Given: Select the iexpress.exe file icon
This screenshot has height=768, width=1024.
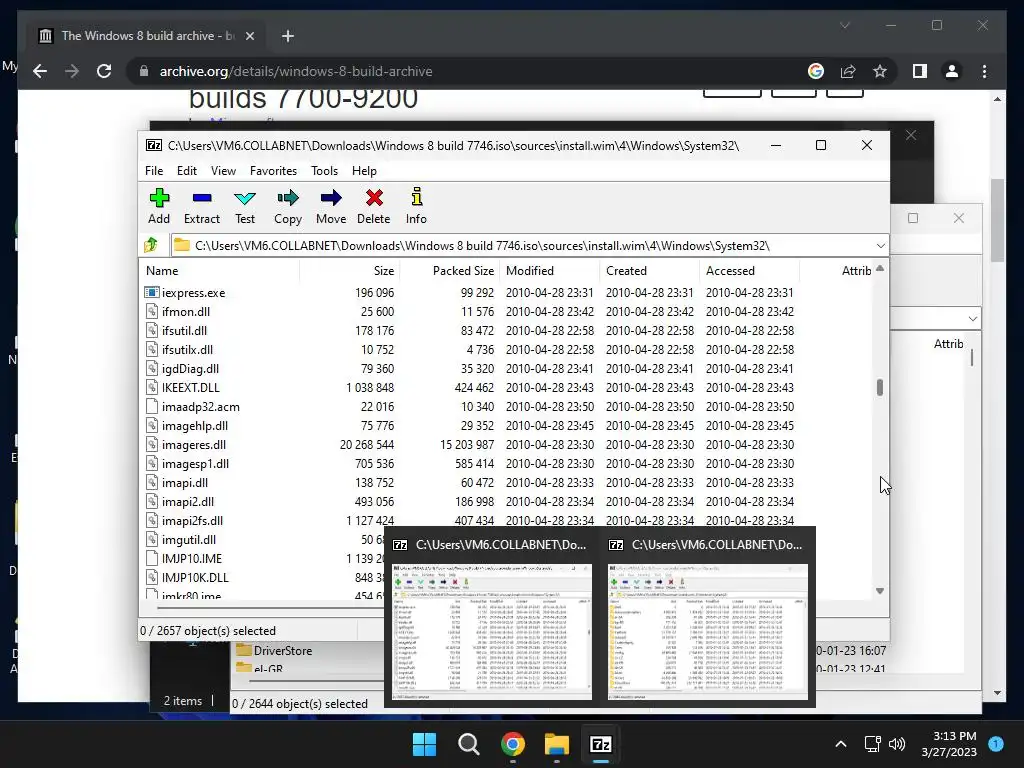Looking at the screenshot, I should (x=152, y=293).
